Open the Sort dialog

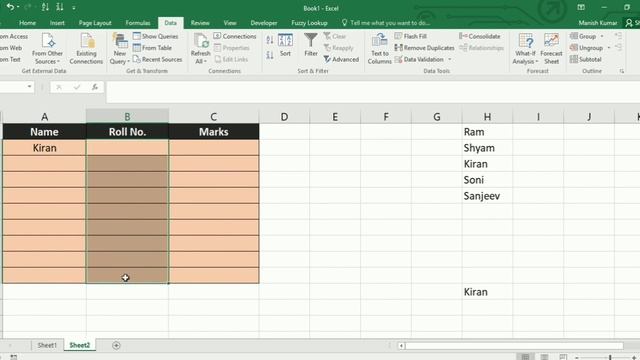pyautogui.click(x=285, y=45)
